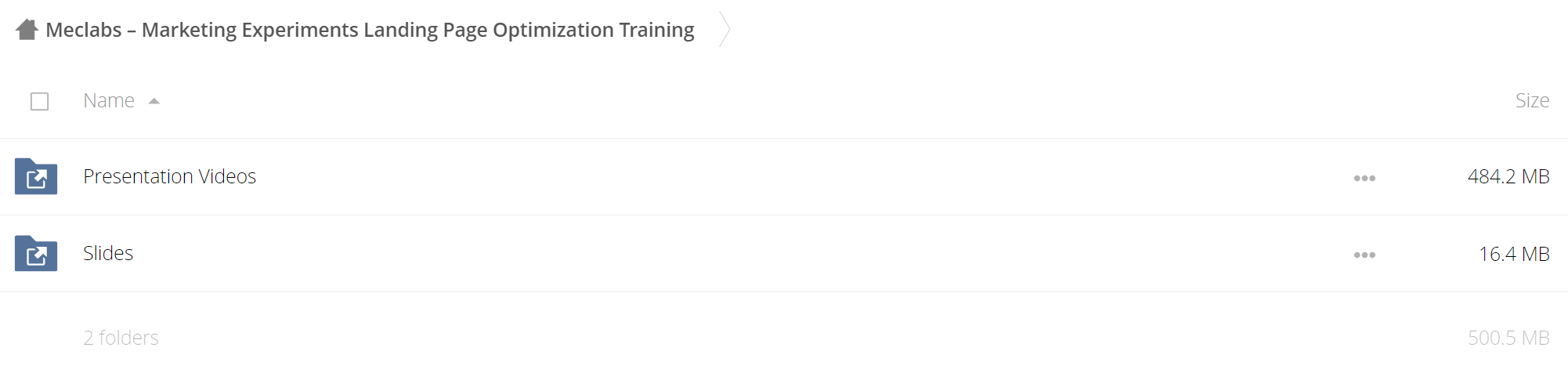The height and width of the screenshot is (387, 1568).
Task: Click the 500.5 MB total size
Action: pyautogui.click(x=1508, y=338)
